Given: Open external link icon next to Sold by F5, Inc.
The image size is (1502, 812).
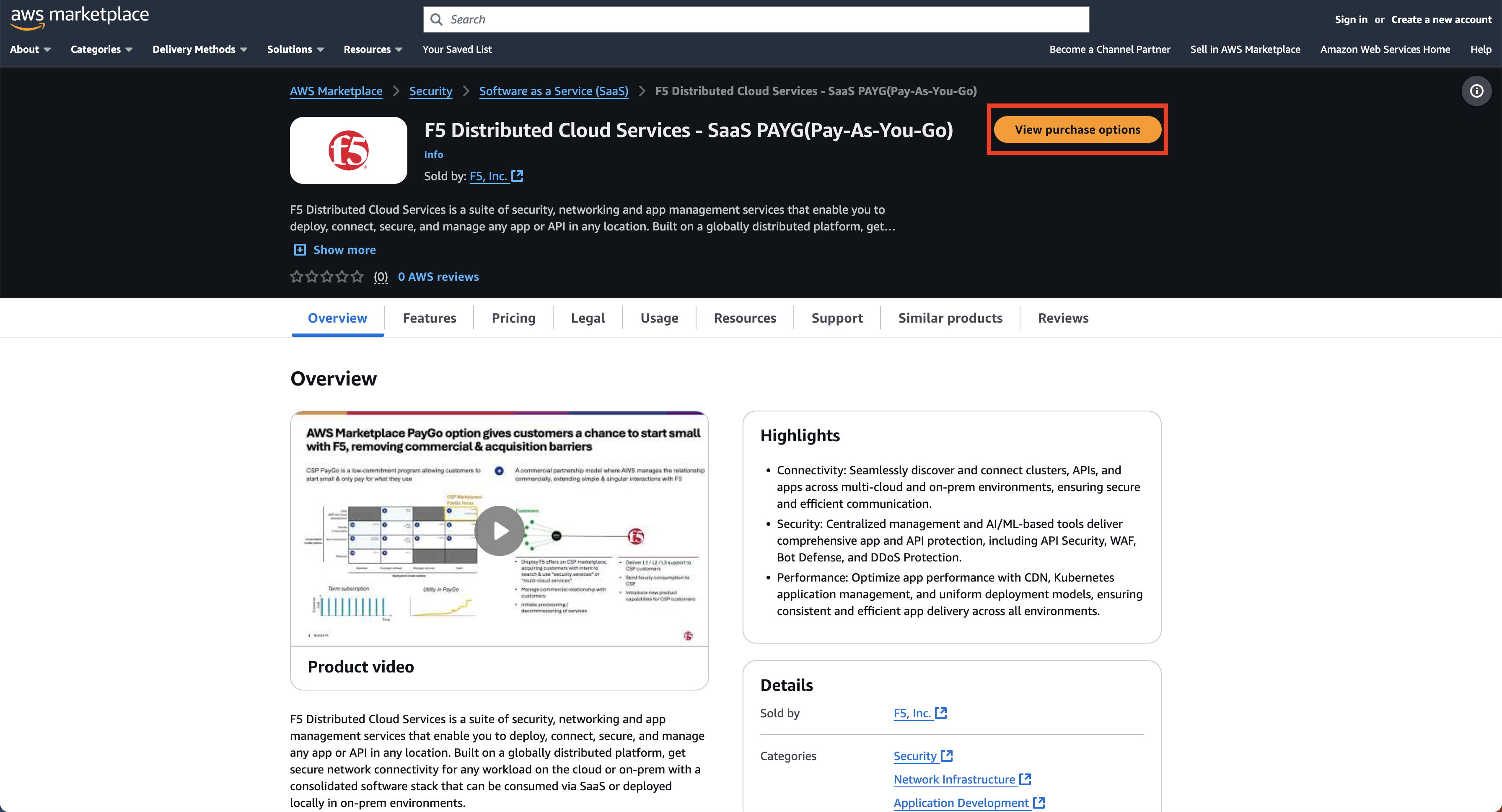Looking at the screenshot, I should pyautogui.click(x=517, y=176).
